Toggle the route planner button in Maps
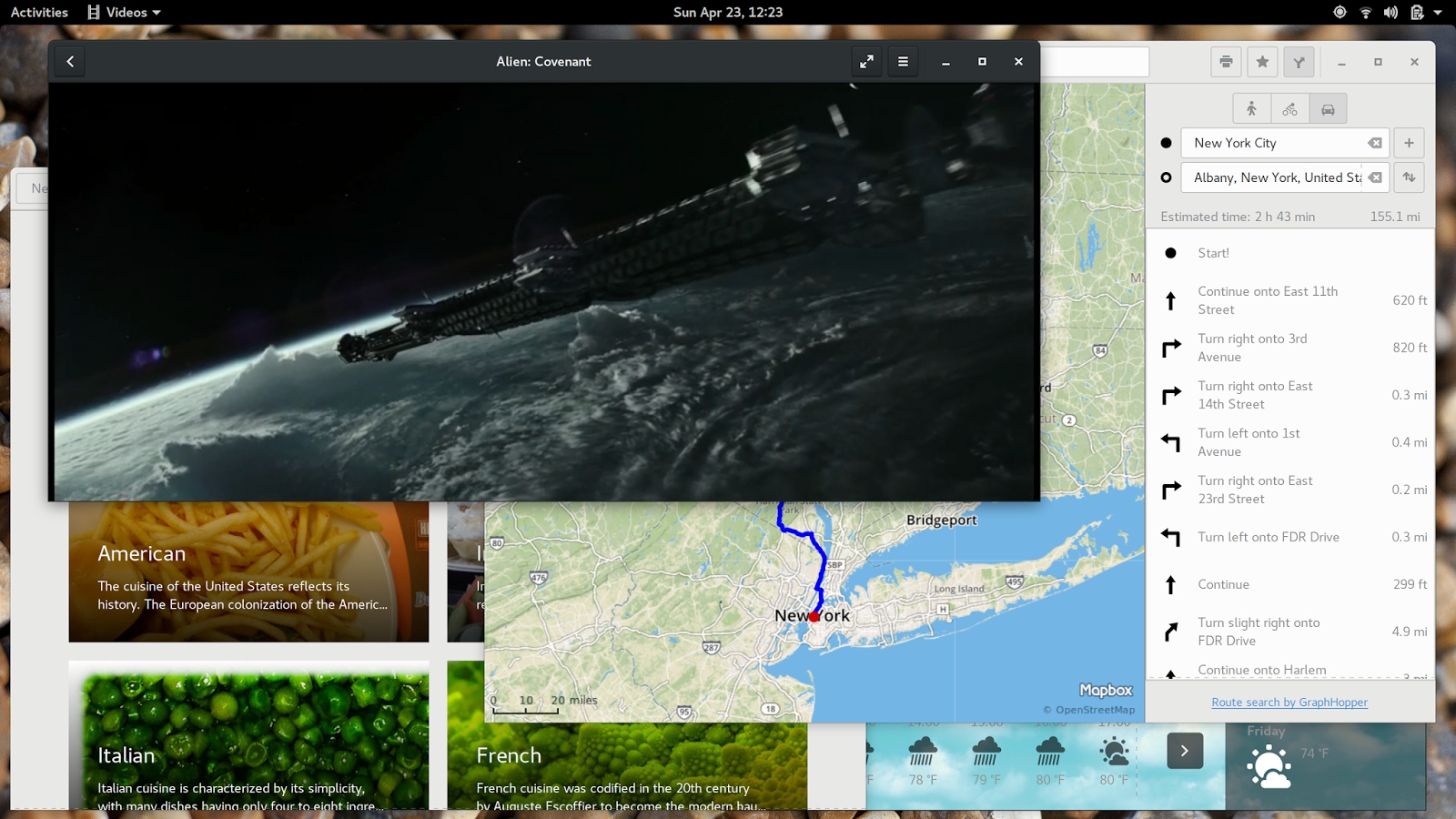Image resolution: width=1456 pixels, height=819 pixels. (x=1299, y=62)
